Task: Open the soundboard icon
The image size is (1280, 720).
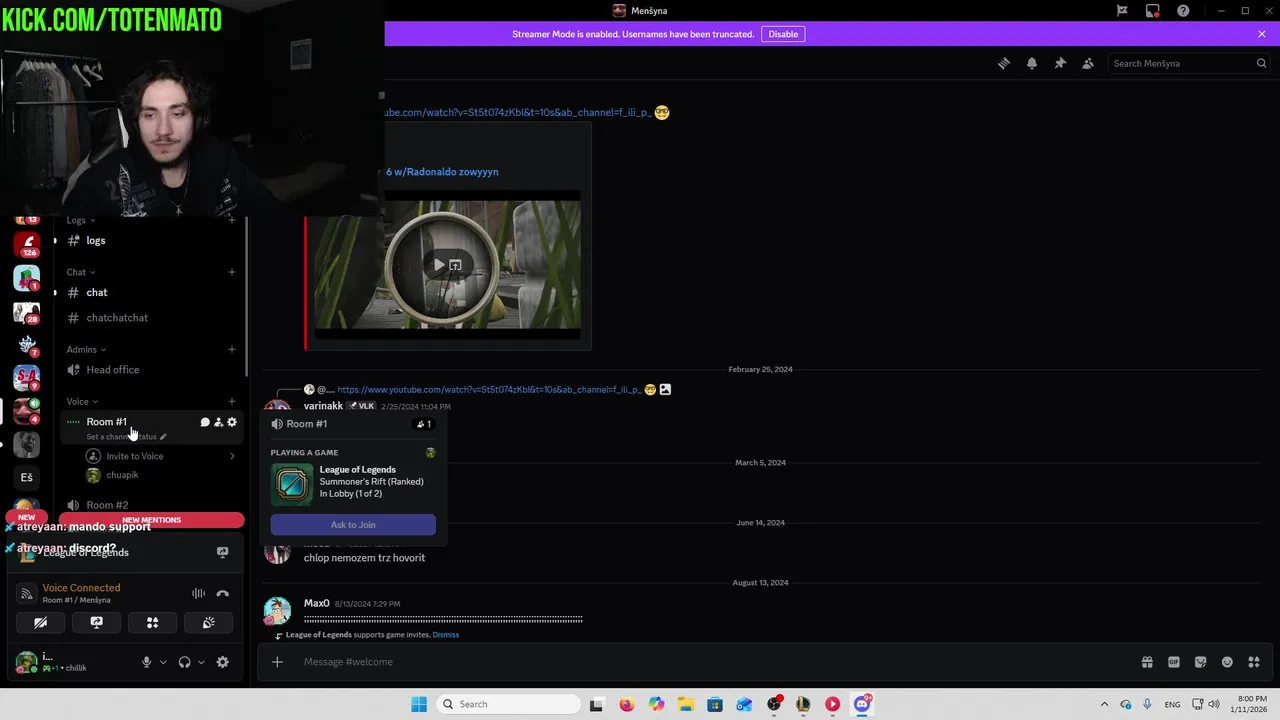Action: pos(208,622)
